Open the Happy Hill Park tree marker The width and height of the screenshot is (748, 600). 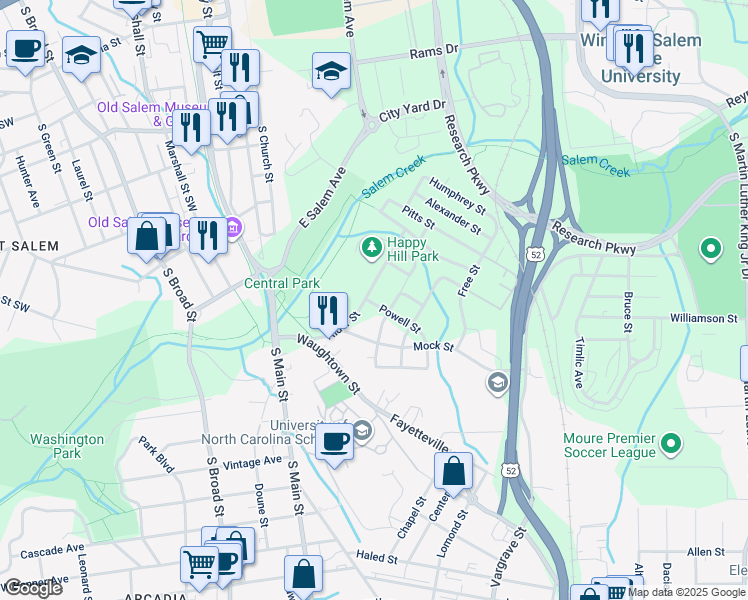[372, 248]
